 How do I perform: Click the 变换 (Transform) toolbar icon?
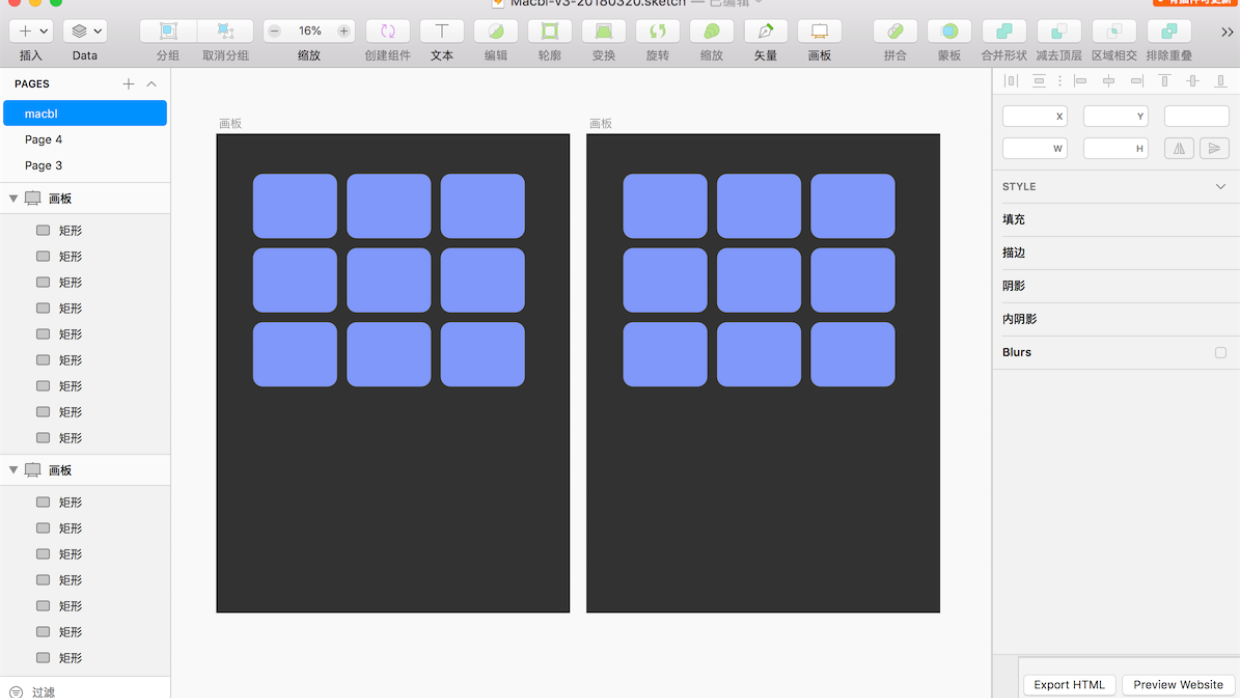click(604, 31)
